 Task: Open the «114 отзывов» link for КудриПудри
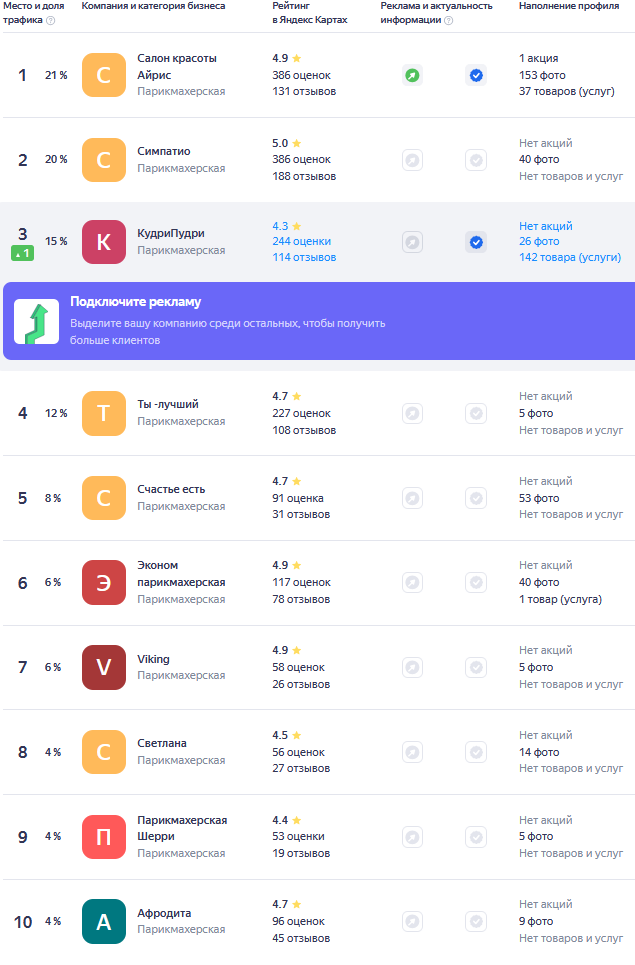(304, 257)
